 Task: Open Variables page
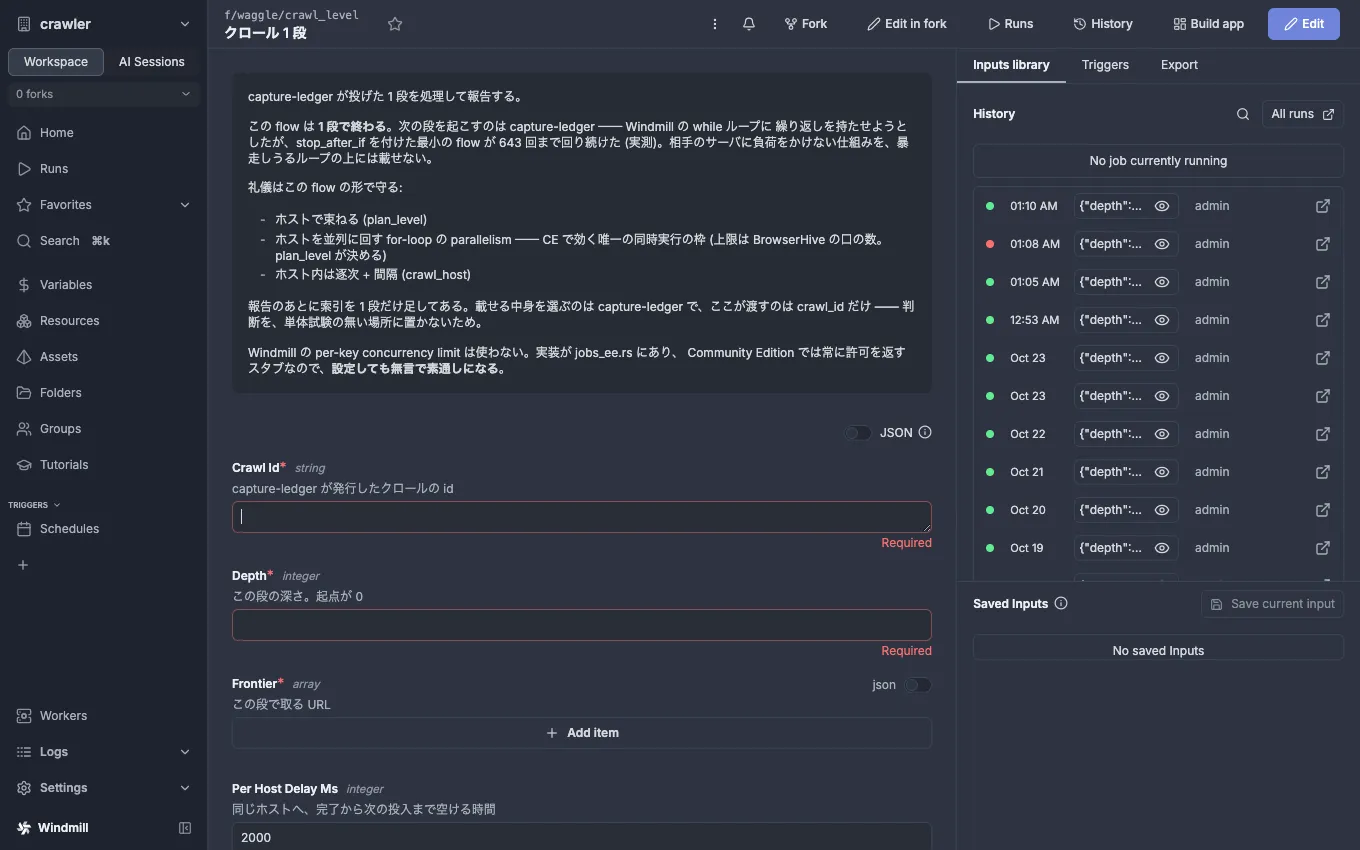pos(104,285)
